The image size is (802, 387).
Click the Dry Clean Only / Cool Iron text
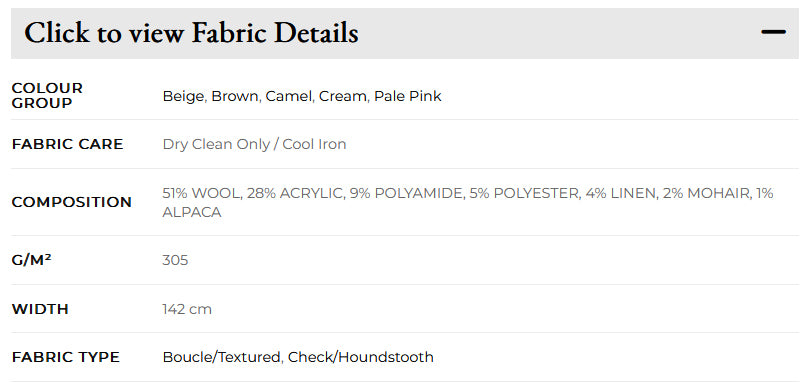coord(254,144)
